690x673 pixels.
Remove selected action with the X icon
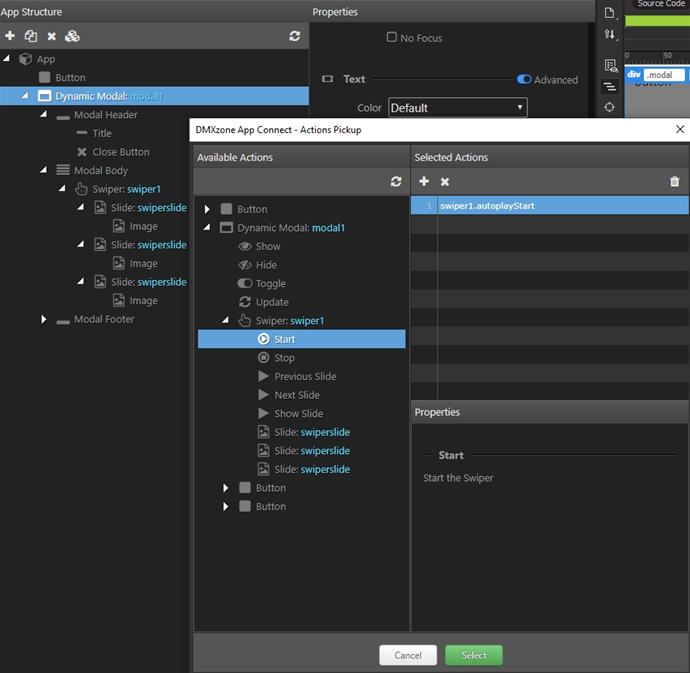tap(445, 181)
